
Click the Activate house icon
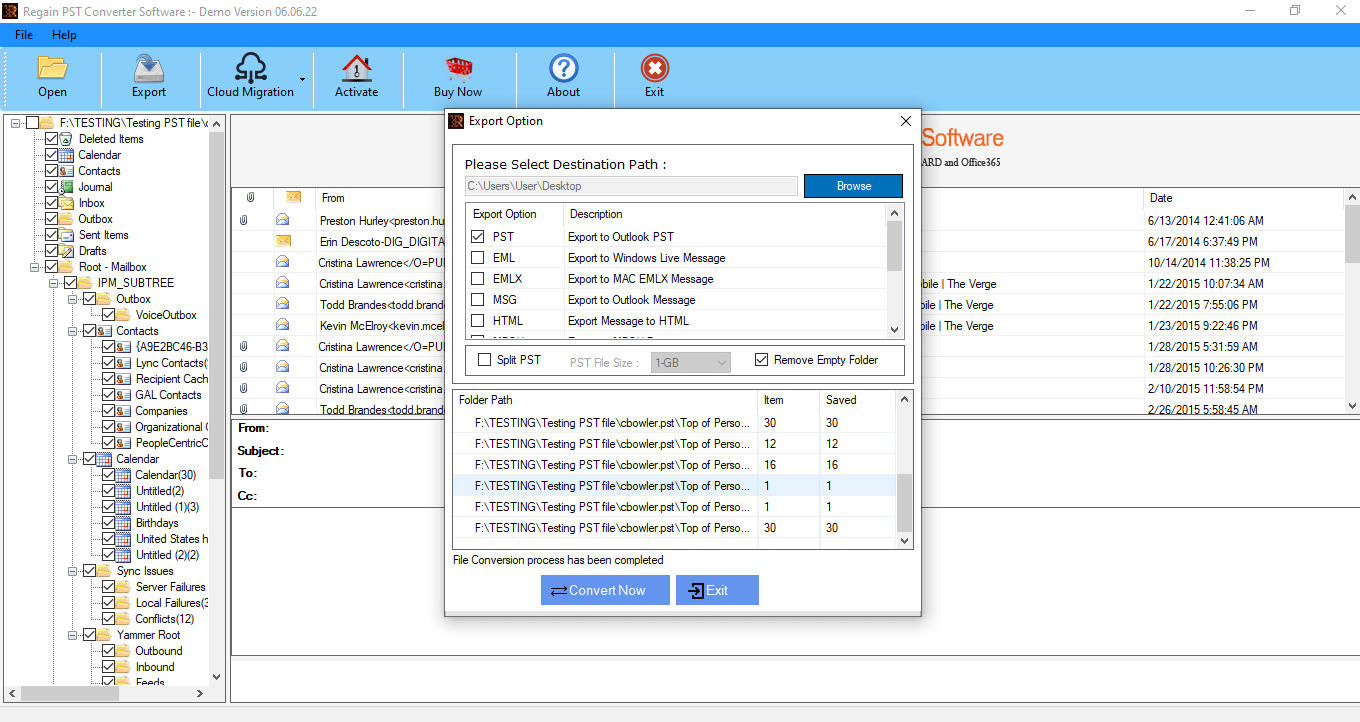coord(356,68)
